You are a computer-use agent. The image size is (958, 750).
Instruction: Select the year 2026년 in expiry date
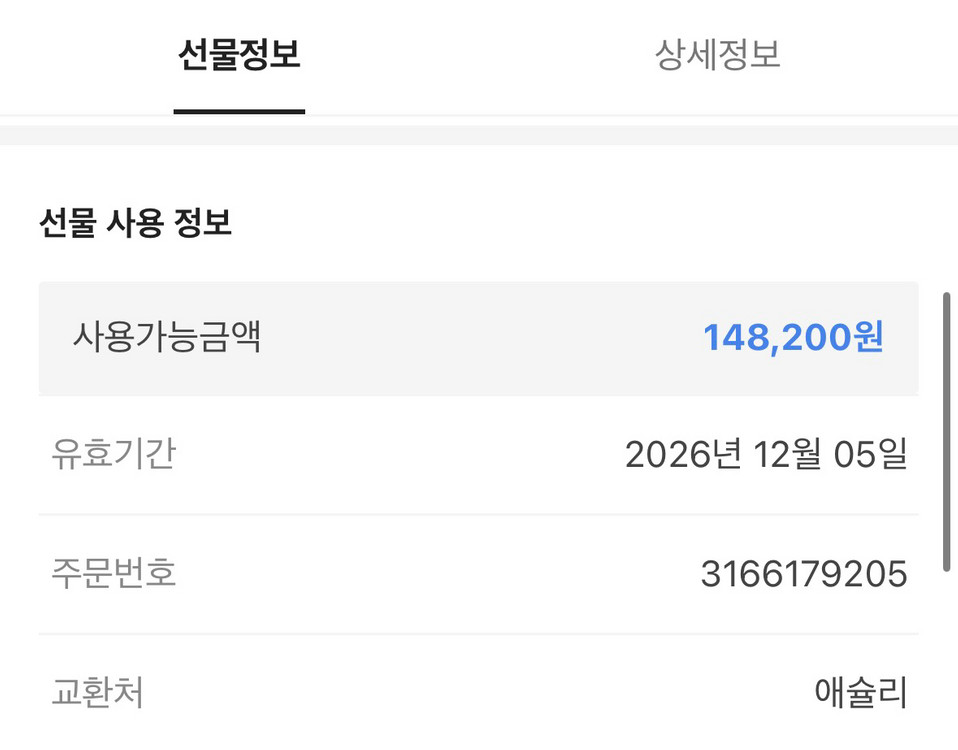[683, 455]
